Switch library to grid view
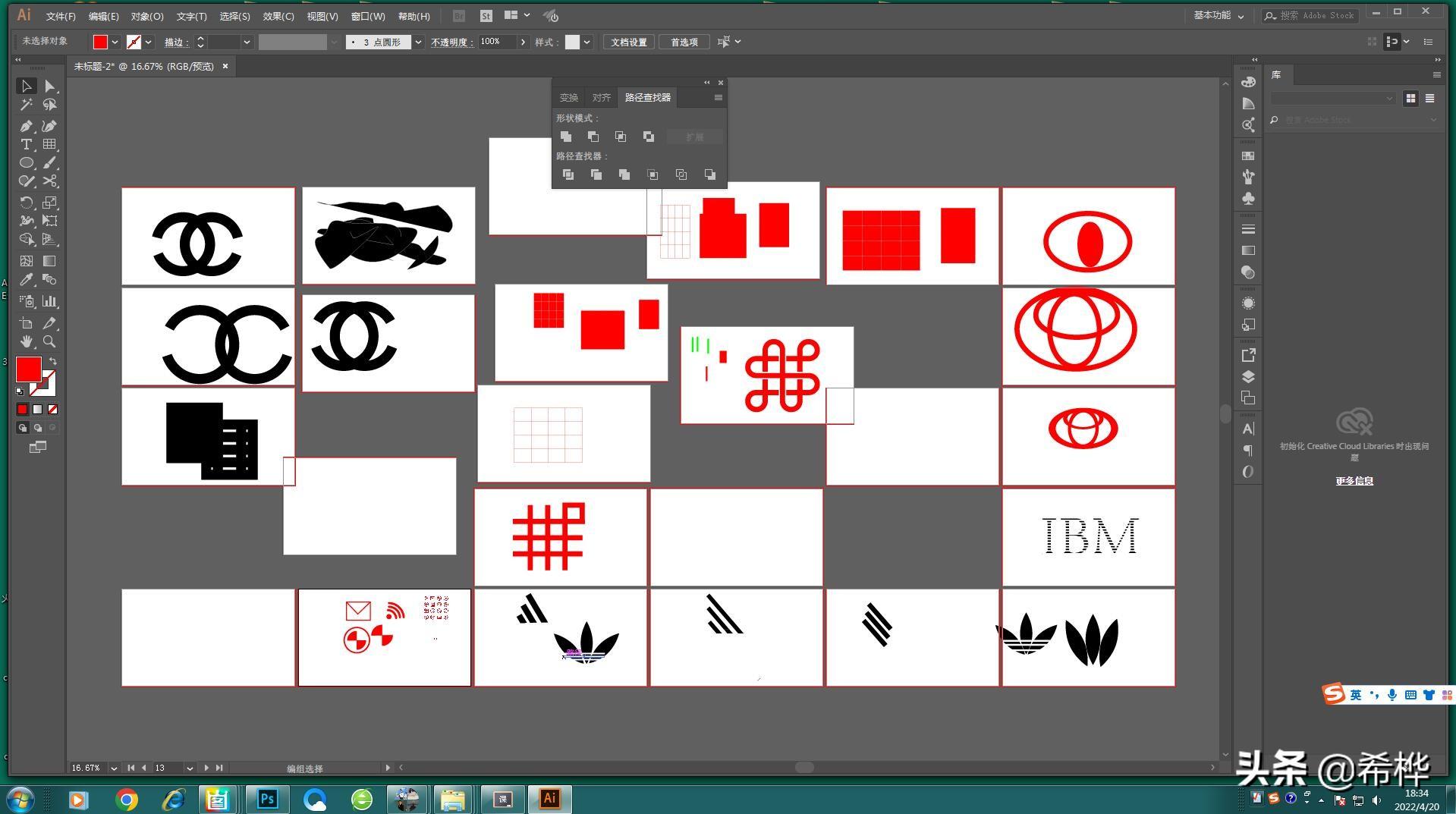 click(x=1410, y=98)
